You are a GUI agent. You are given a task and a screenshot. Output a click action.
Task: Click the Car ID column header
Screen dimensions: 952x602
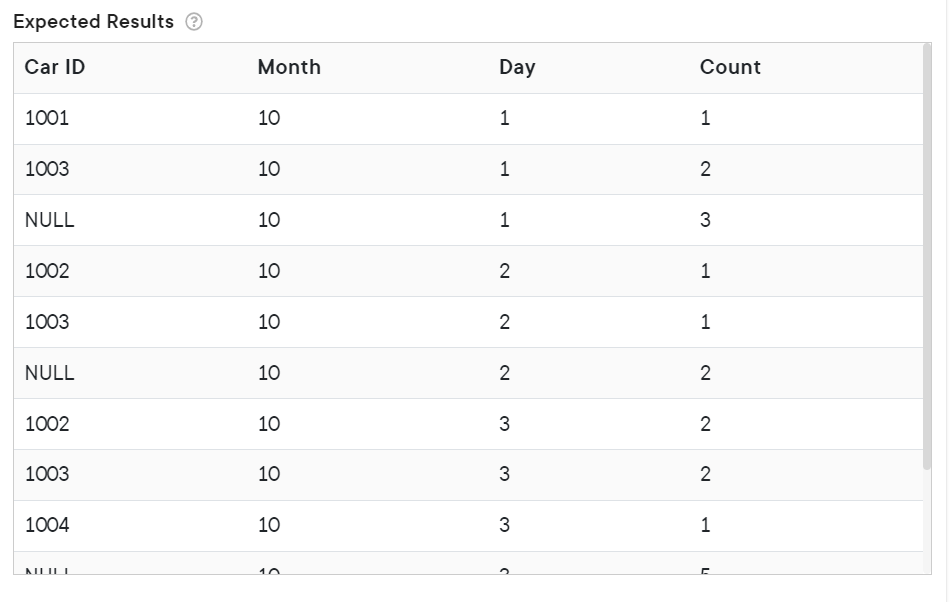coord(55,67)
